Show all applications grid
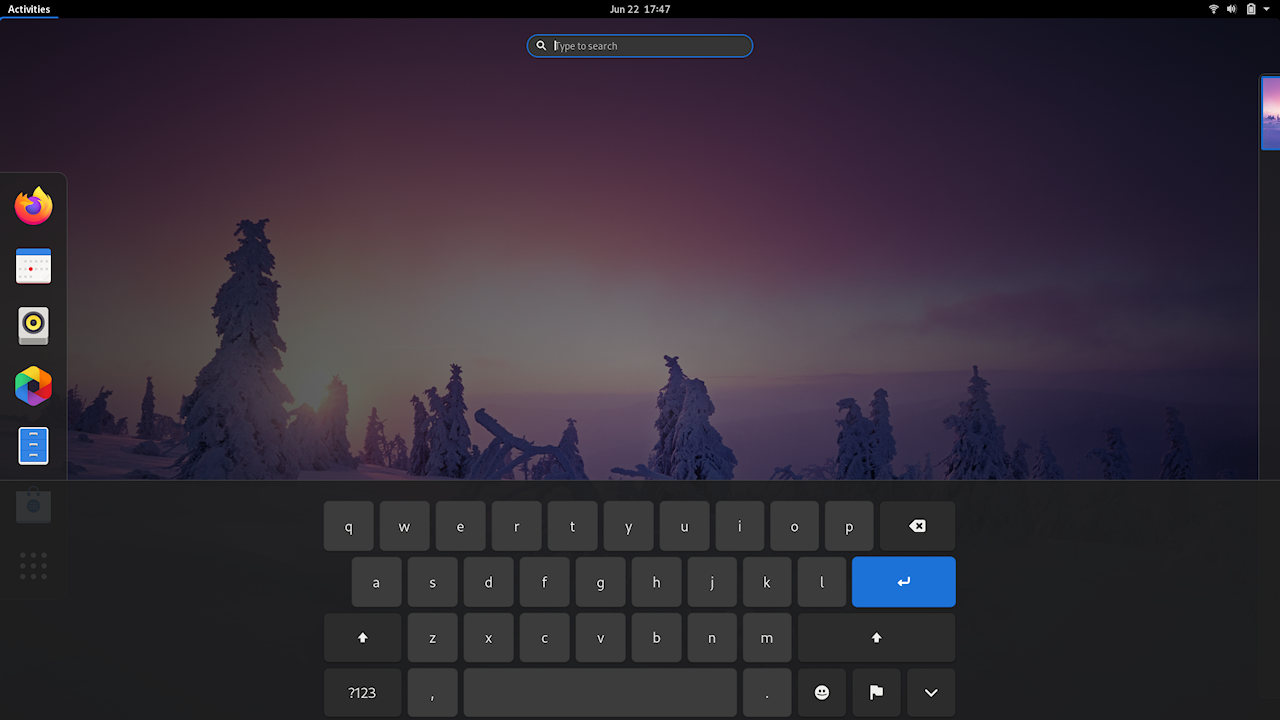 pos(33,566)
